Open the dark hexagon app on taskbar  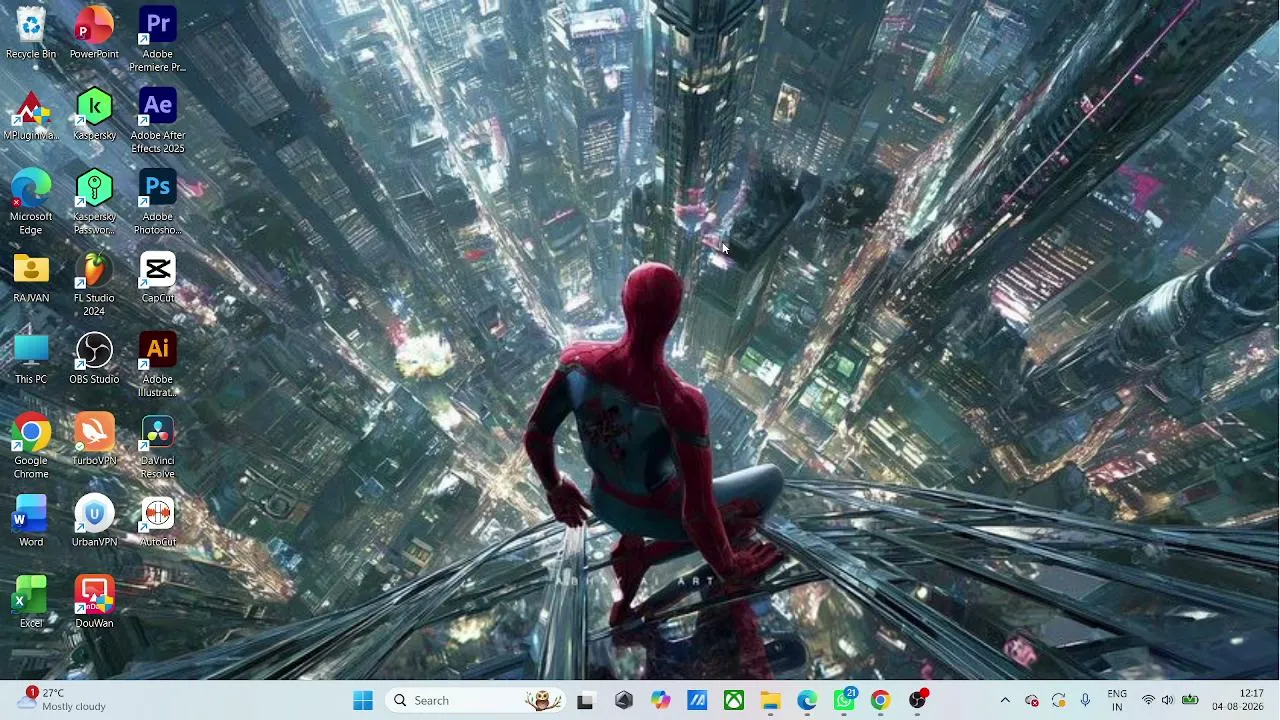point(623,701)
